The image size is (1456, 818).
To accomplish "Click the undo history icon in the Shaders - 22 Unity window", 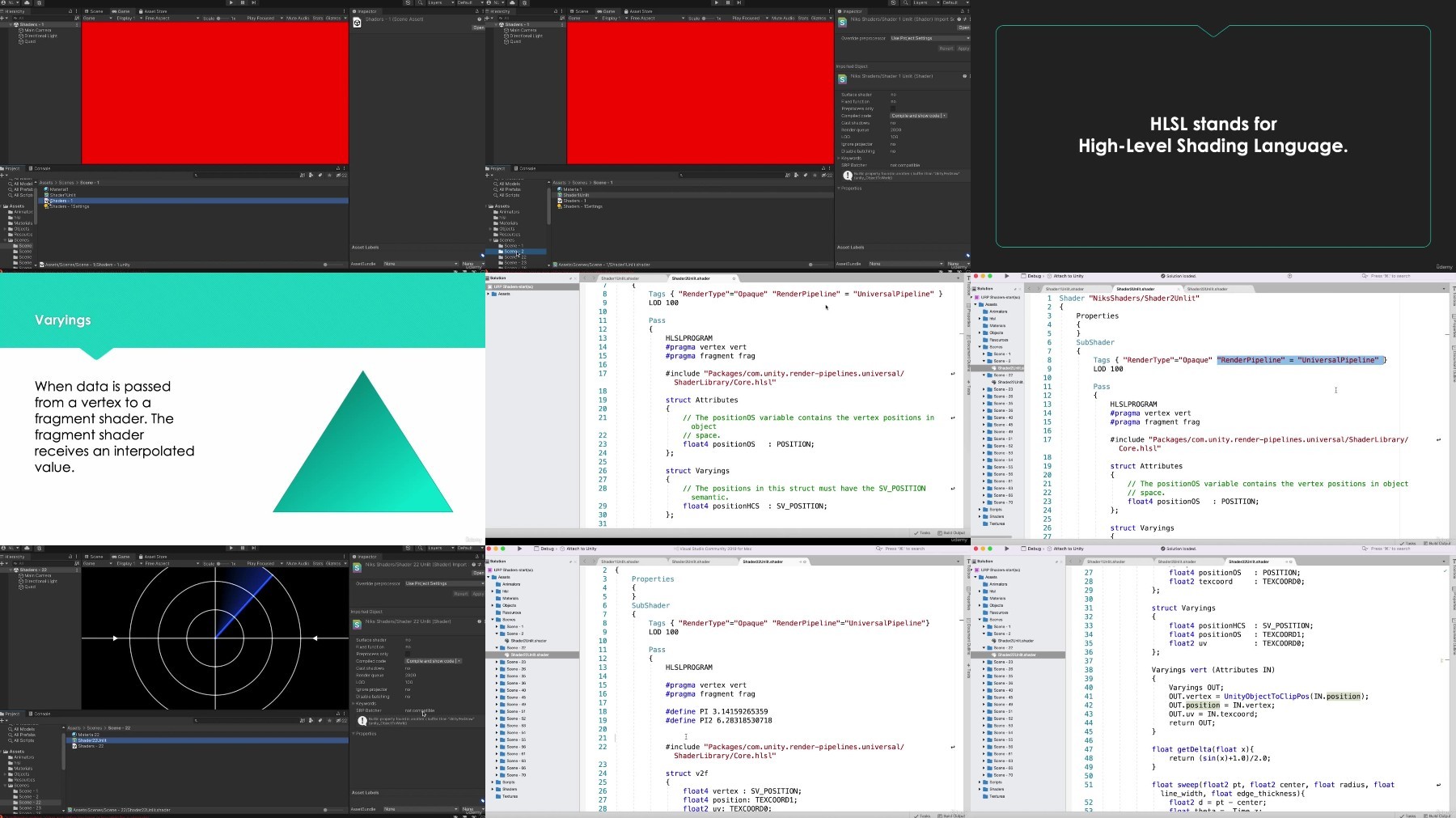I will coord(408,548).
